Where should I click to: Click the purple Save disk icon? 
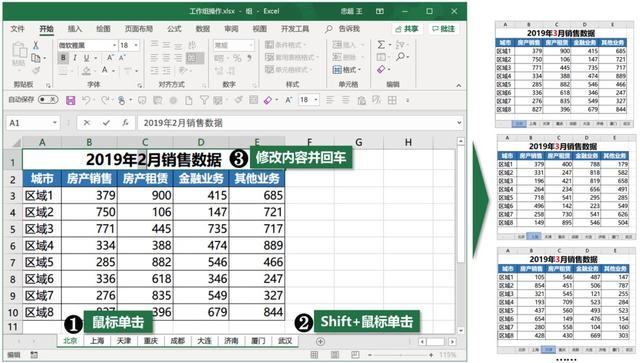(x=71, y=100)
